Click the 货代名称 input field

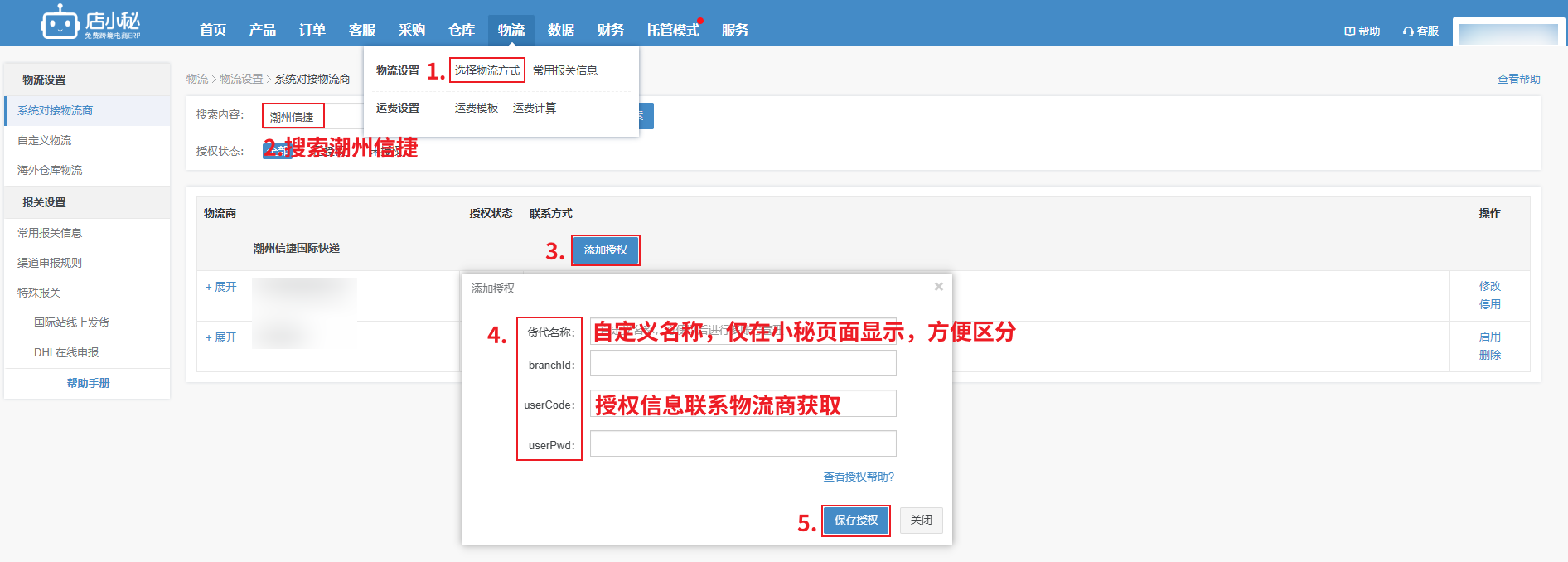pyautogui.click(x=743, y=332)
